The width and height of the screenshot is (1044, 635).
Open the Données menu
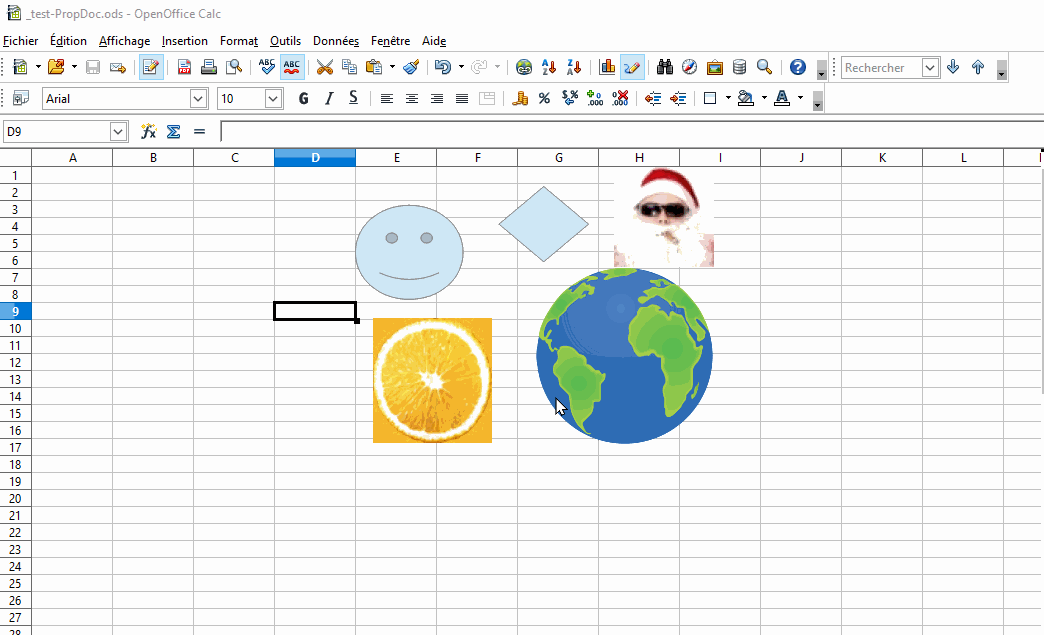(336, 41)
